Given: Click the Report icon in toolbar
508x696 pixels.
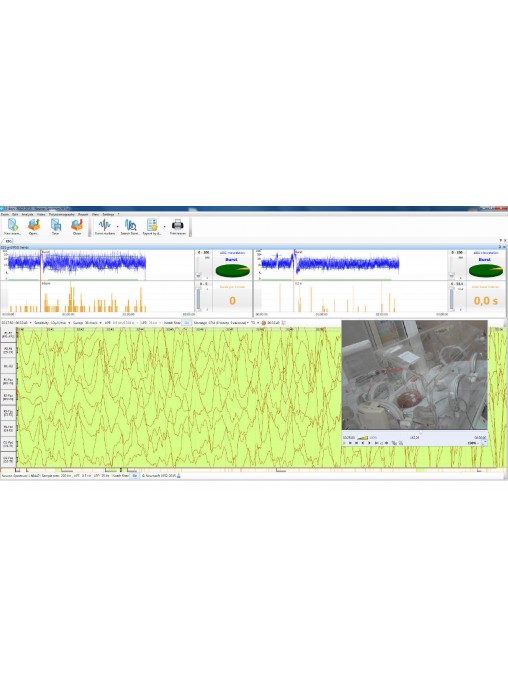Looking at the screenshot, I should point(152,225).
